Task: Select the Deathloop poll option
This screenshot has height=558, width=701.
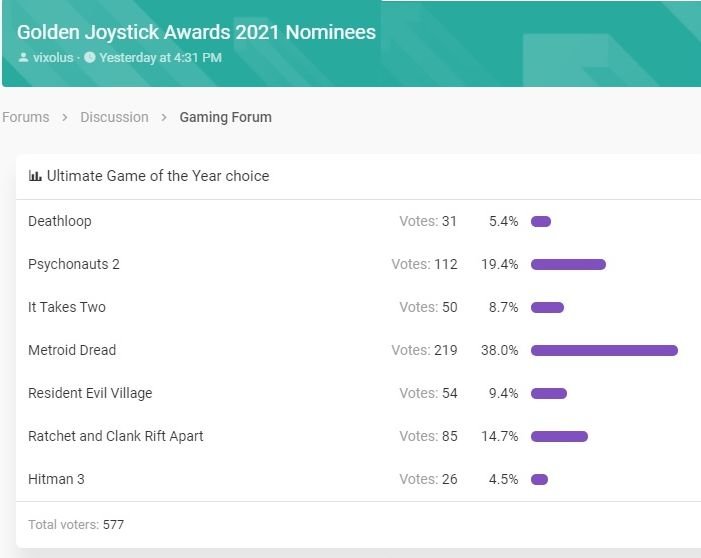Action: (59, 221)
